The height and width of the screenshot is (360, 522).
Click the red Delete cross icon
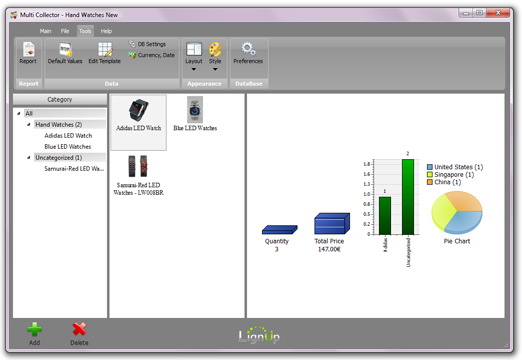[x=79, y=329]
